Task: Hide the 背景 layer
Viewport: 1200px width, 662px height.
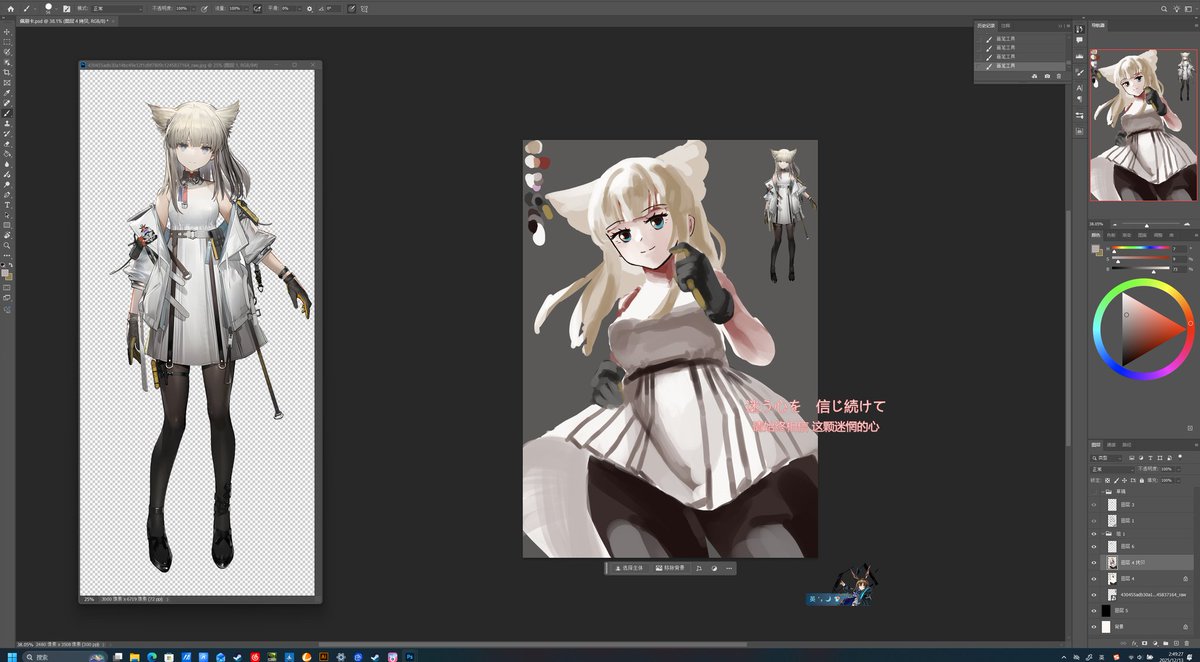Action: 1094,627
